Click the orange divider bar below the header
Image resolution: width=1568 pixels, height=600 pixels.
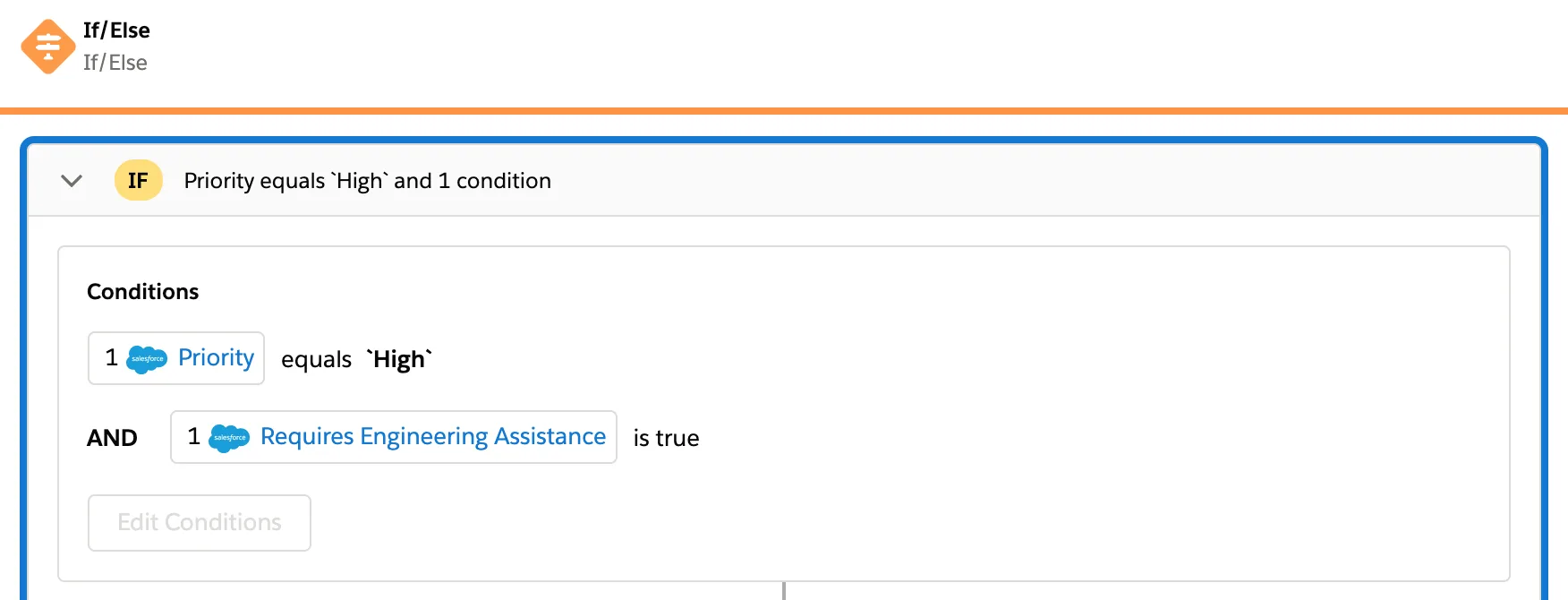click(x=784, y=111)
